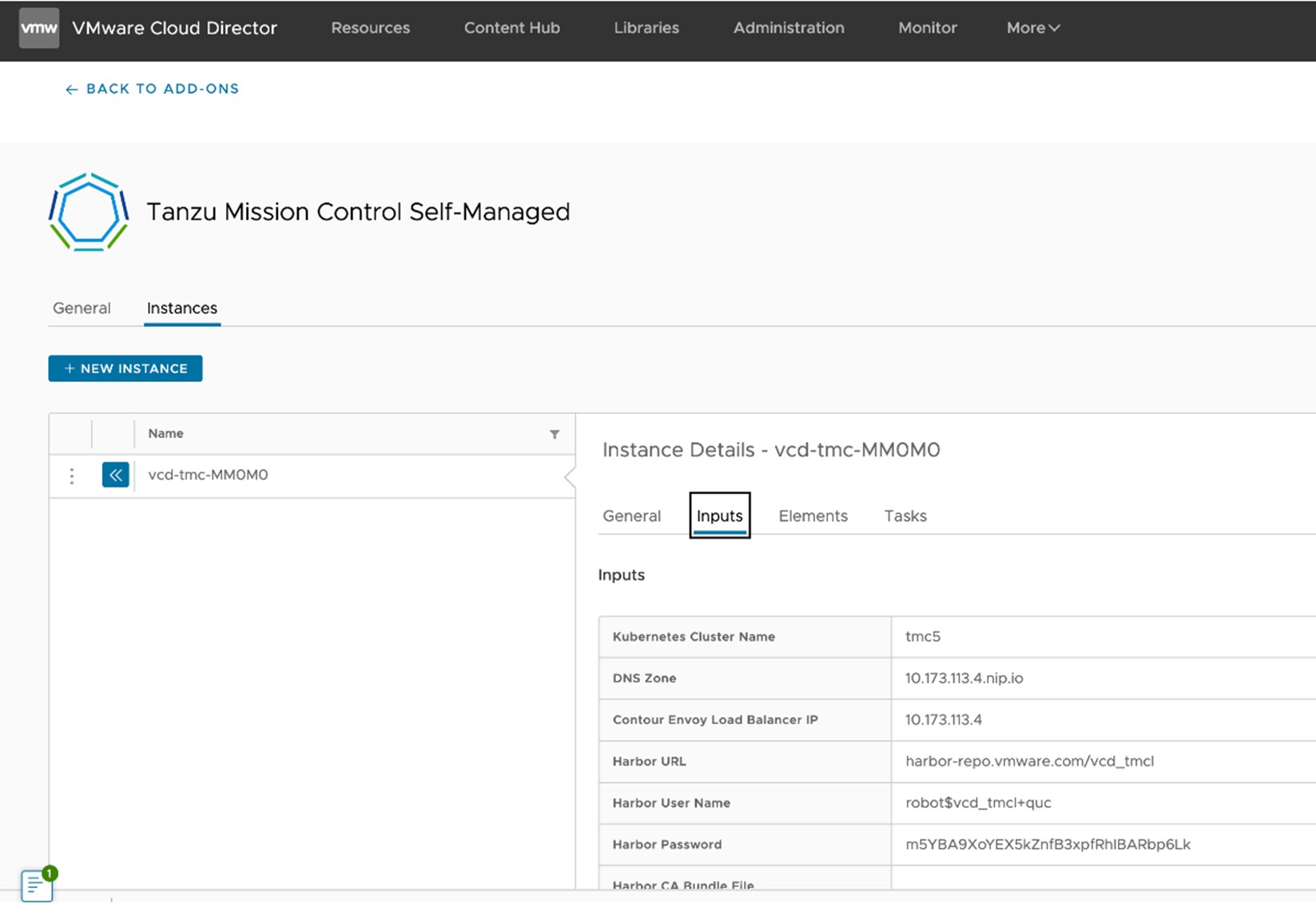The image size is (1316, 912).
Task: Open the Administration section
Action: click(x=788, y=28)
